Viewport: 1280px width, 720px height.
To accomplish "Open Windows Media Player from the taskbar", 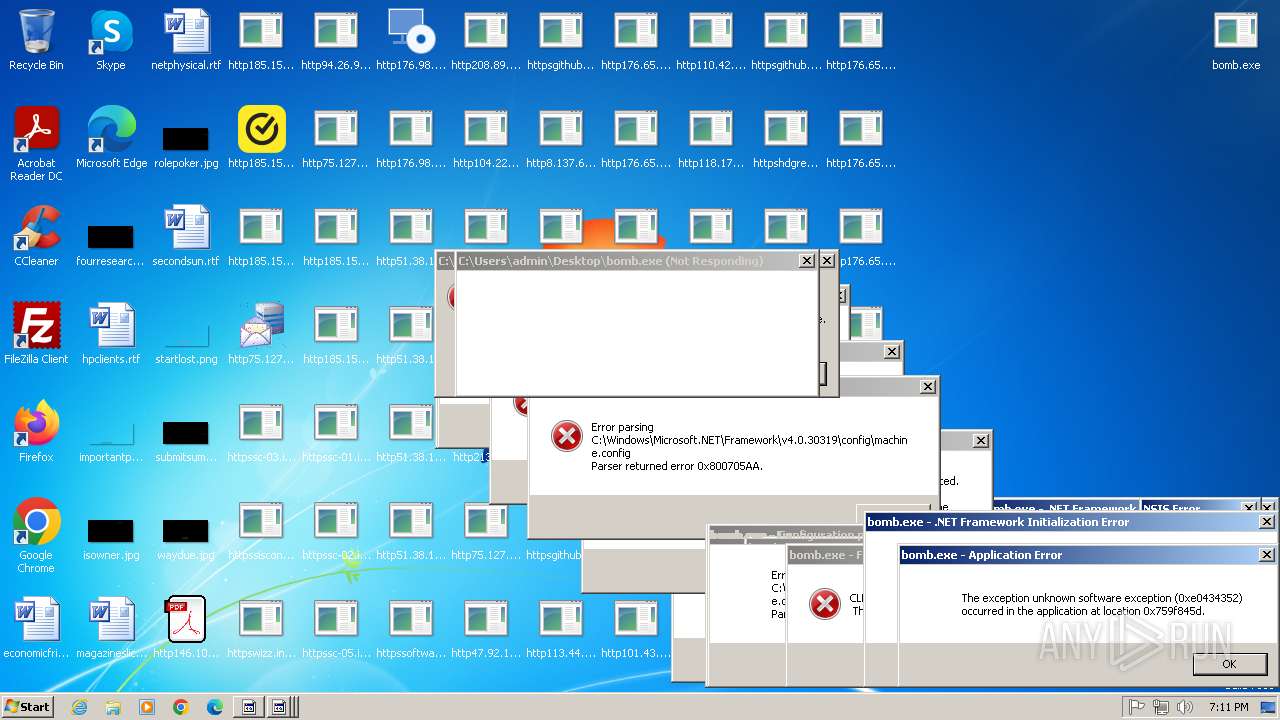I will pyautogui.click(x=147, y=707).
